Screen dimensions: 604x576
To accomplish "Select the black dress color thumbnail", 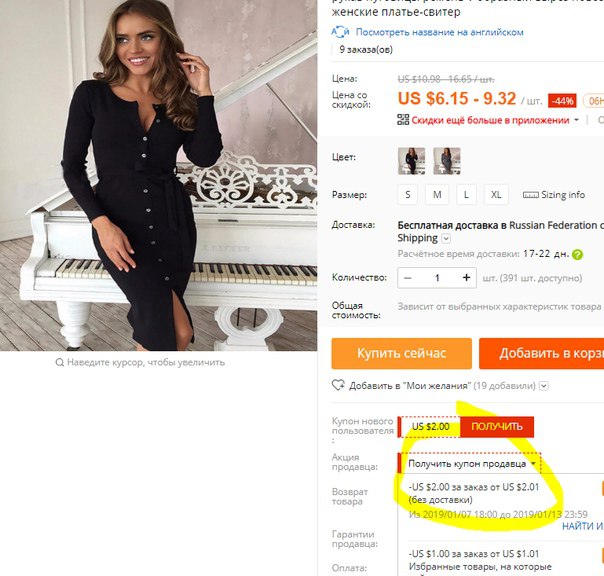I will (411, 161).
